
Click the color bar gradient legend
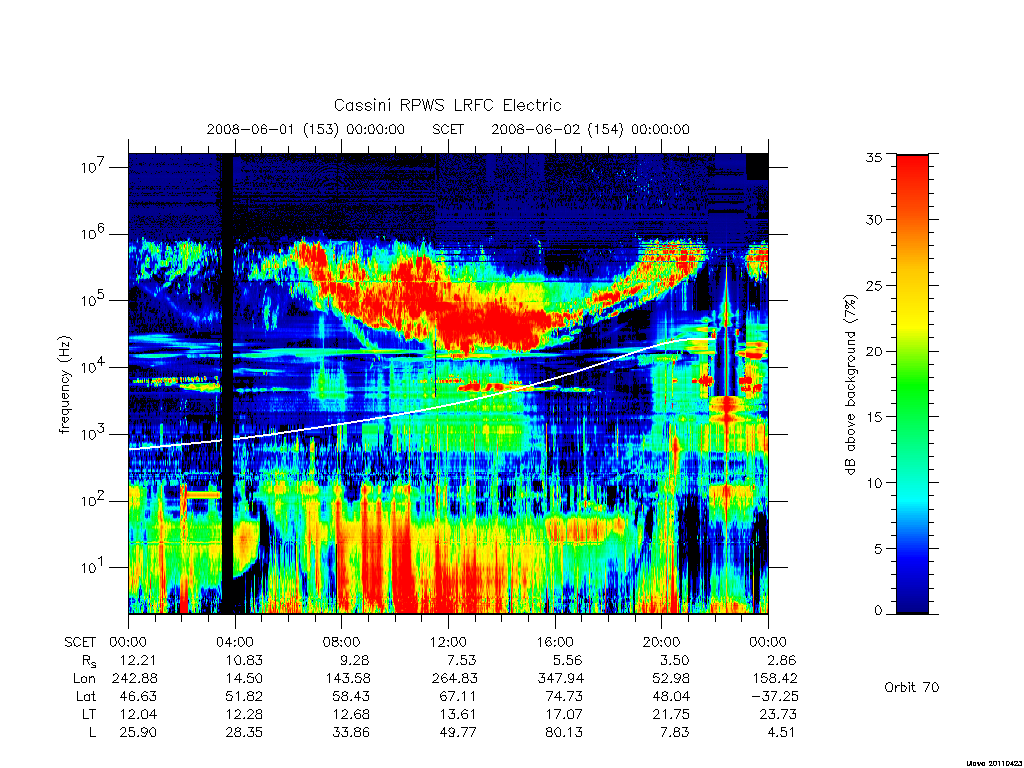click(912, 384)
